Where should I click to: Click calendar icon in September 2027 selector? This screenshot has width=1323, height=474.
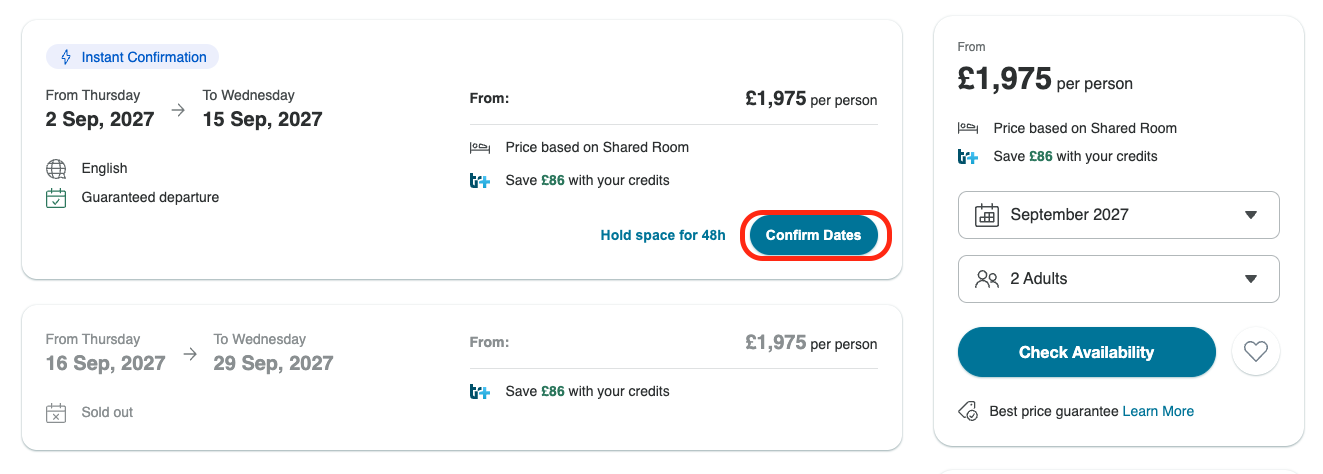(x=987, y=215)
